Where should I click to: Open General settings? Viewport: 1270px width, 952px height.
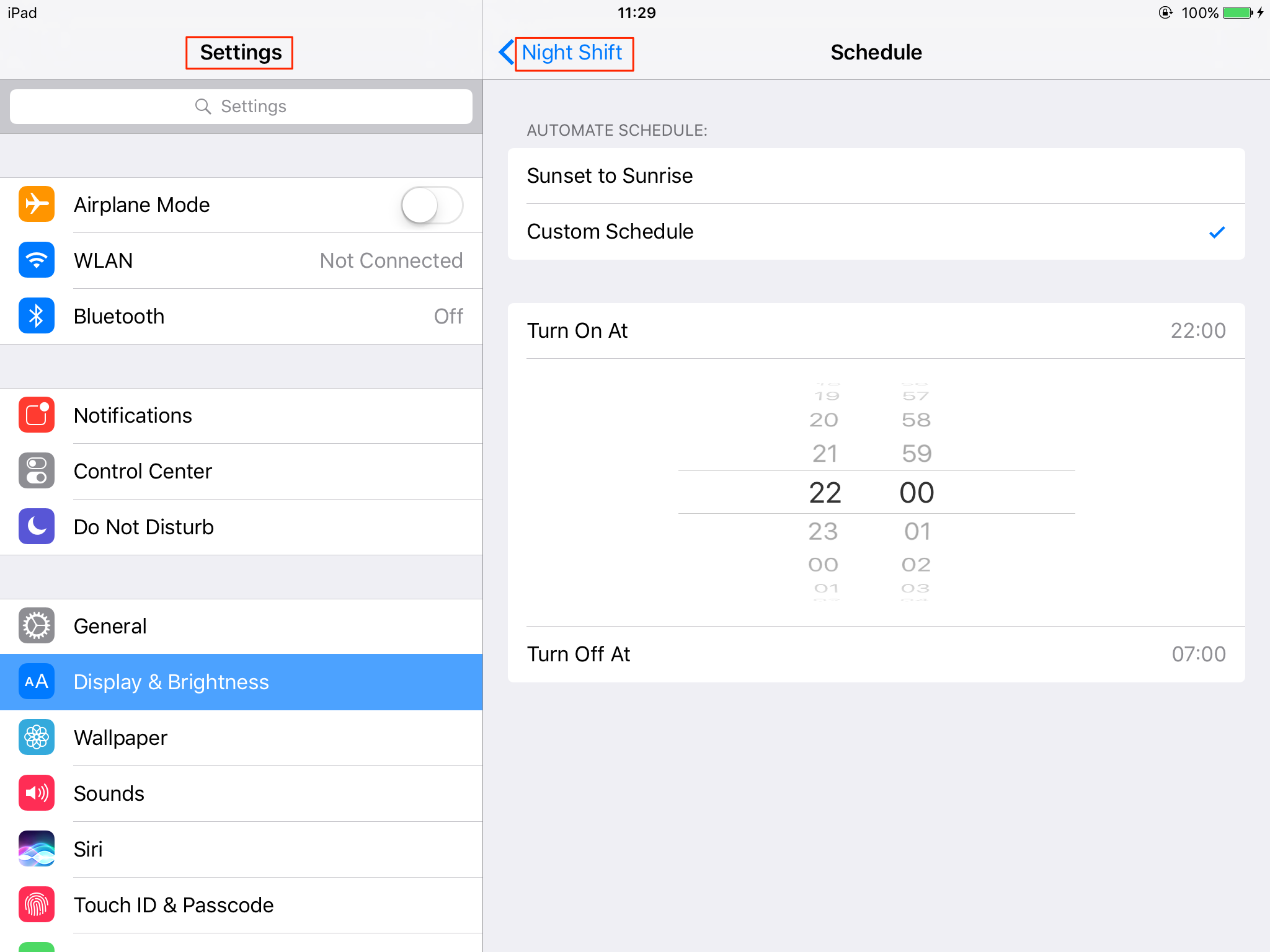click(241, 626)
